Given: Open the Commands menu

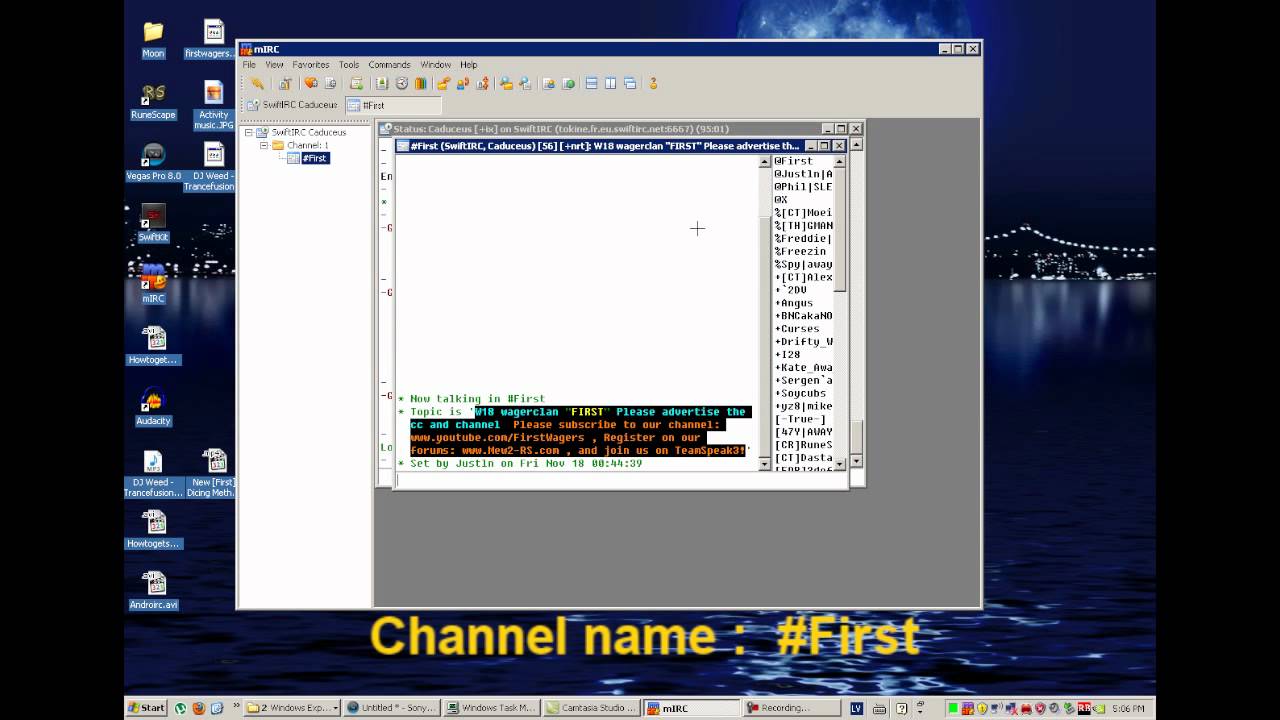Looking at the screenshot, I should click(389, 65).
